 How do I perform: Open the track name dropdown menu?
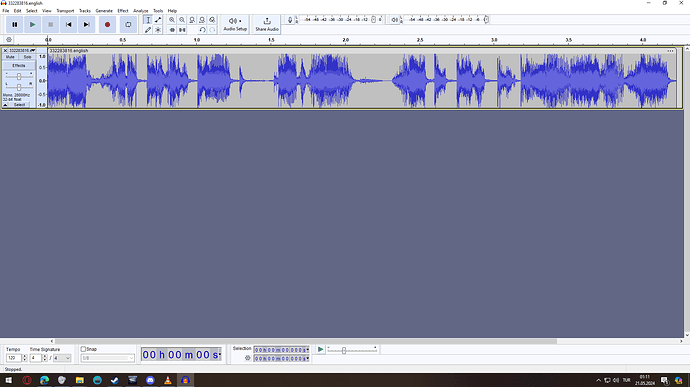22,51
